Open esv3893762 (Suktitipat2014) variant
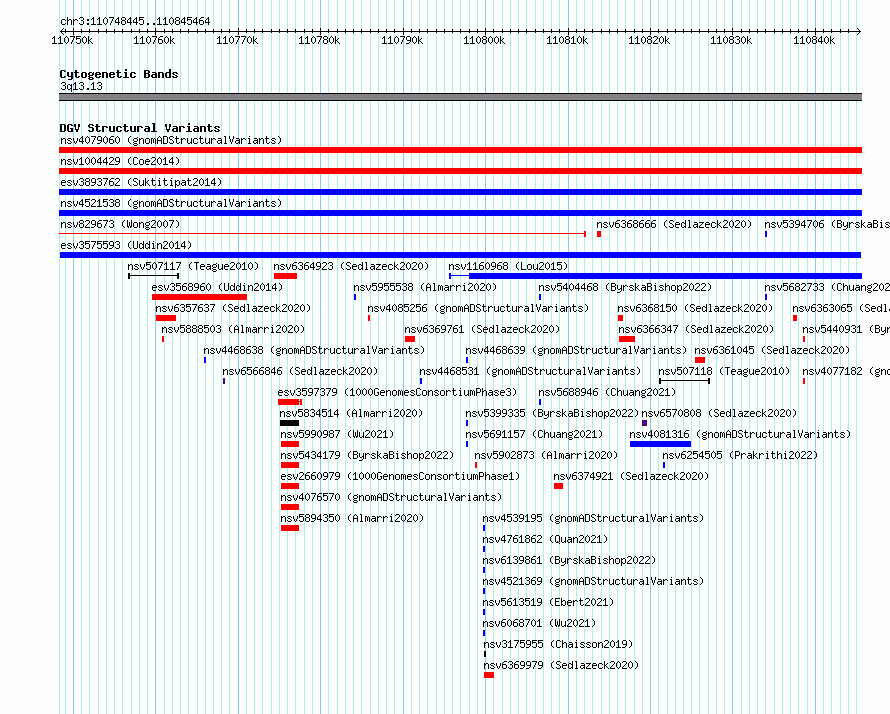Viewport: 890px width, 714px height. click(x=141, y=182)
